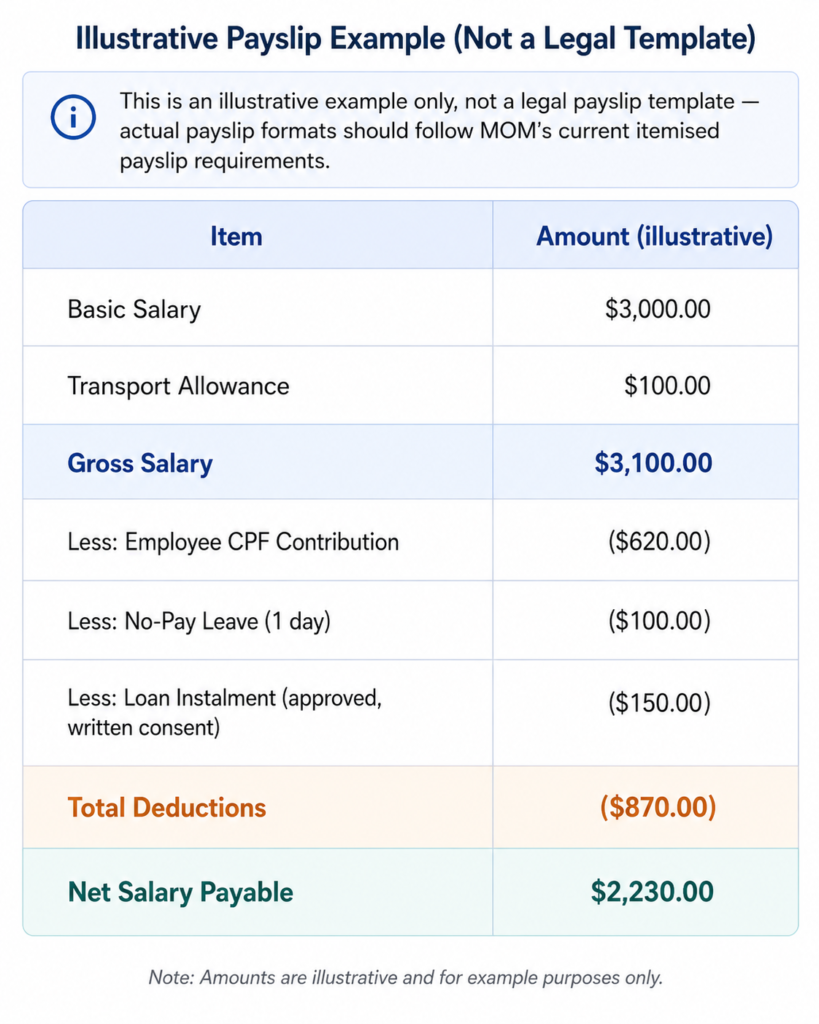Select the Transport Allowance label
Screen dimensions: 819x1024
178,386
